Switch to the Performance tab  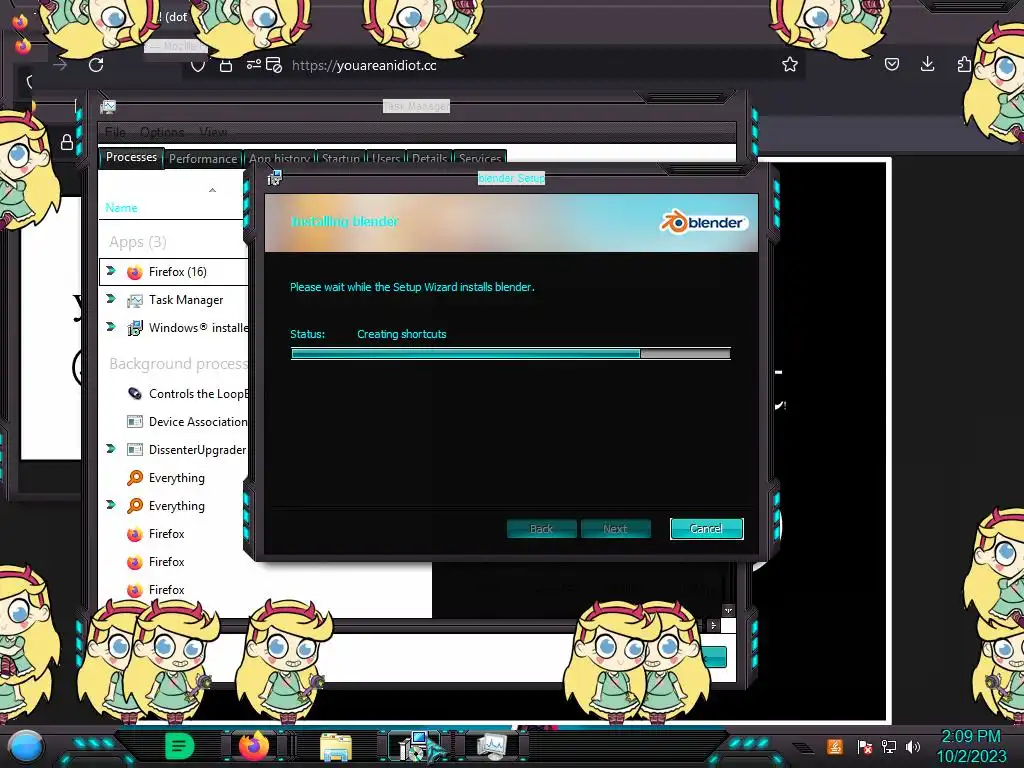coord(203,159)
